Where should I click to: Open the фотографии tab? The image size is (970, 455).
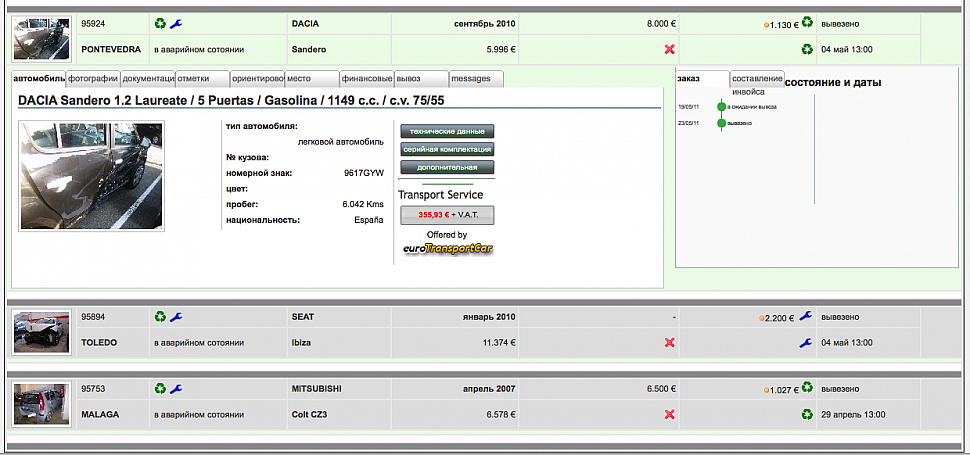click(x=93, y=79)
